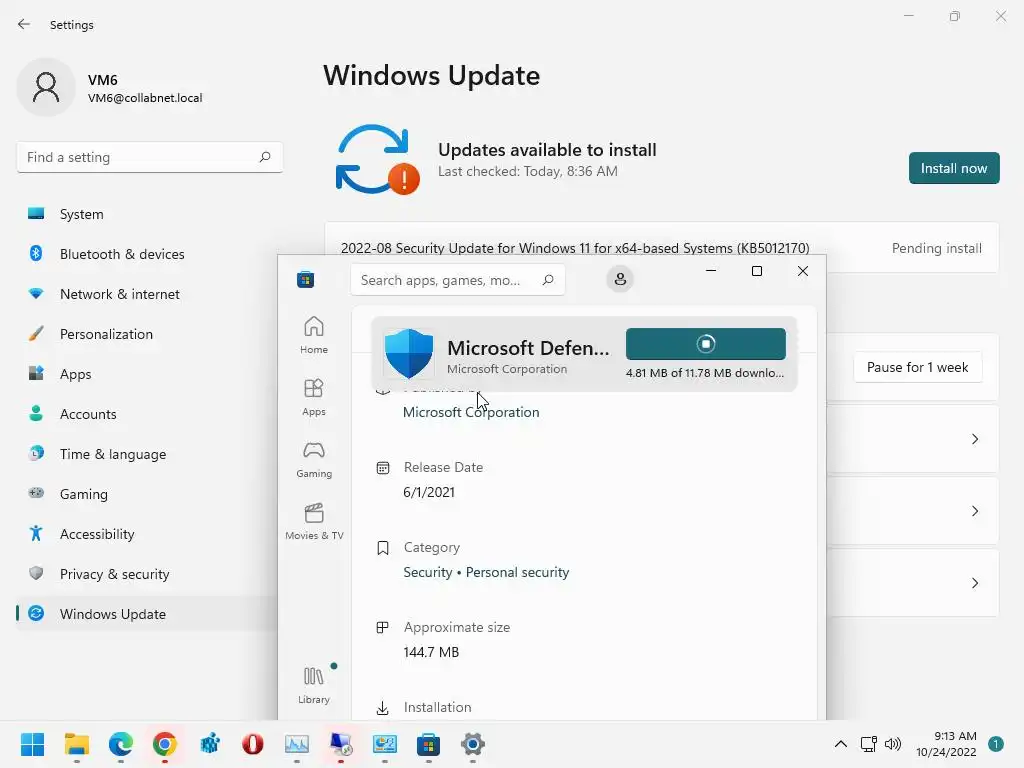Image resolution: width=1024 pixels, height=768 pixels.
Task: Click the Windows Update refresh status icon
Action: click(x=377, y=160)
